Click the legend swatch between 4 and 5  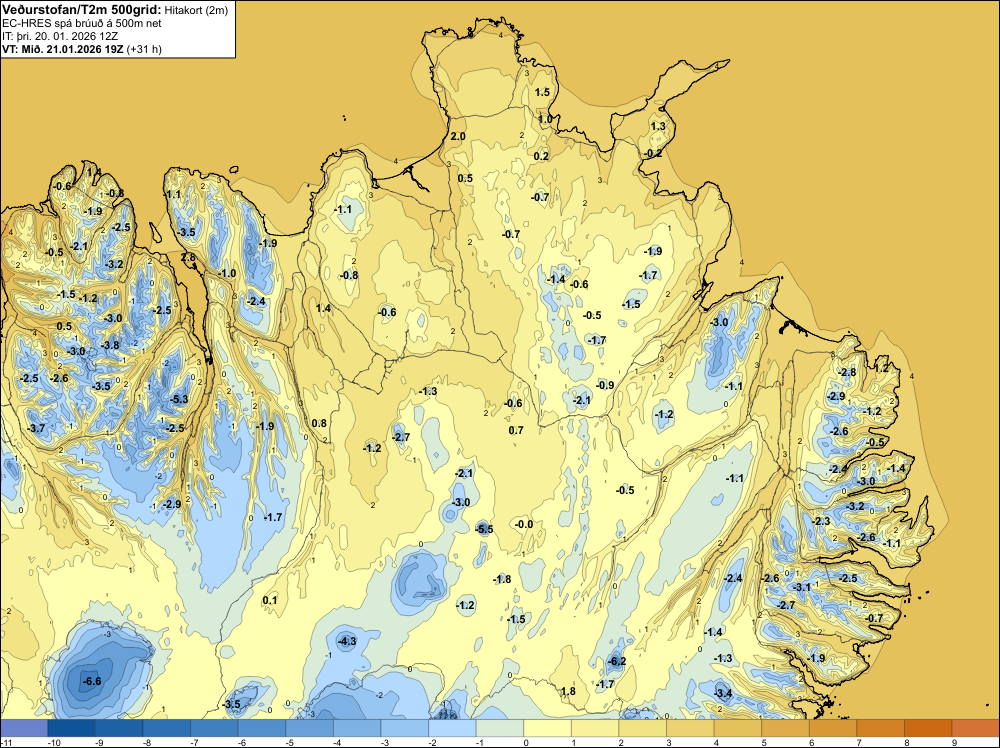tap(738, 728)
